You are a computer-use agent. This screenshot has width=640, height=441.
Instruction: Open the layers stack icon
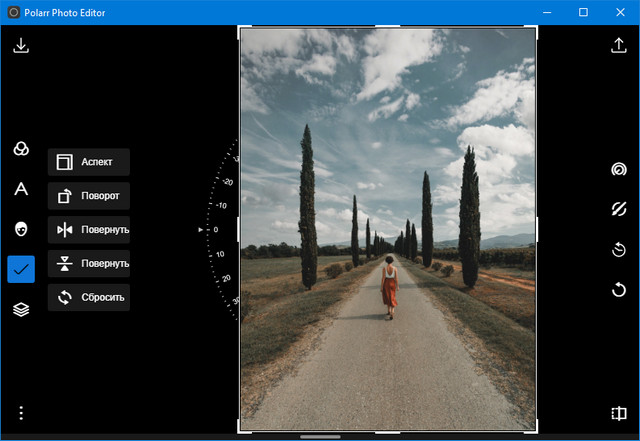point(21,309)
